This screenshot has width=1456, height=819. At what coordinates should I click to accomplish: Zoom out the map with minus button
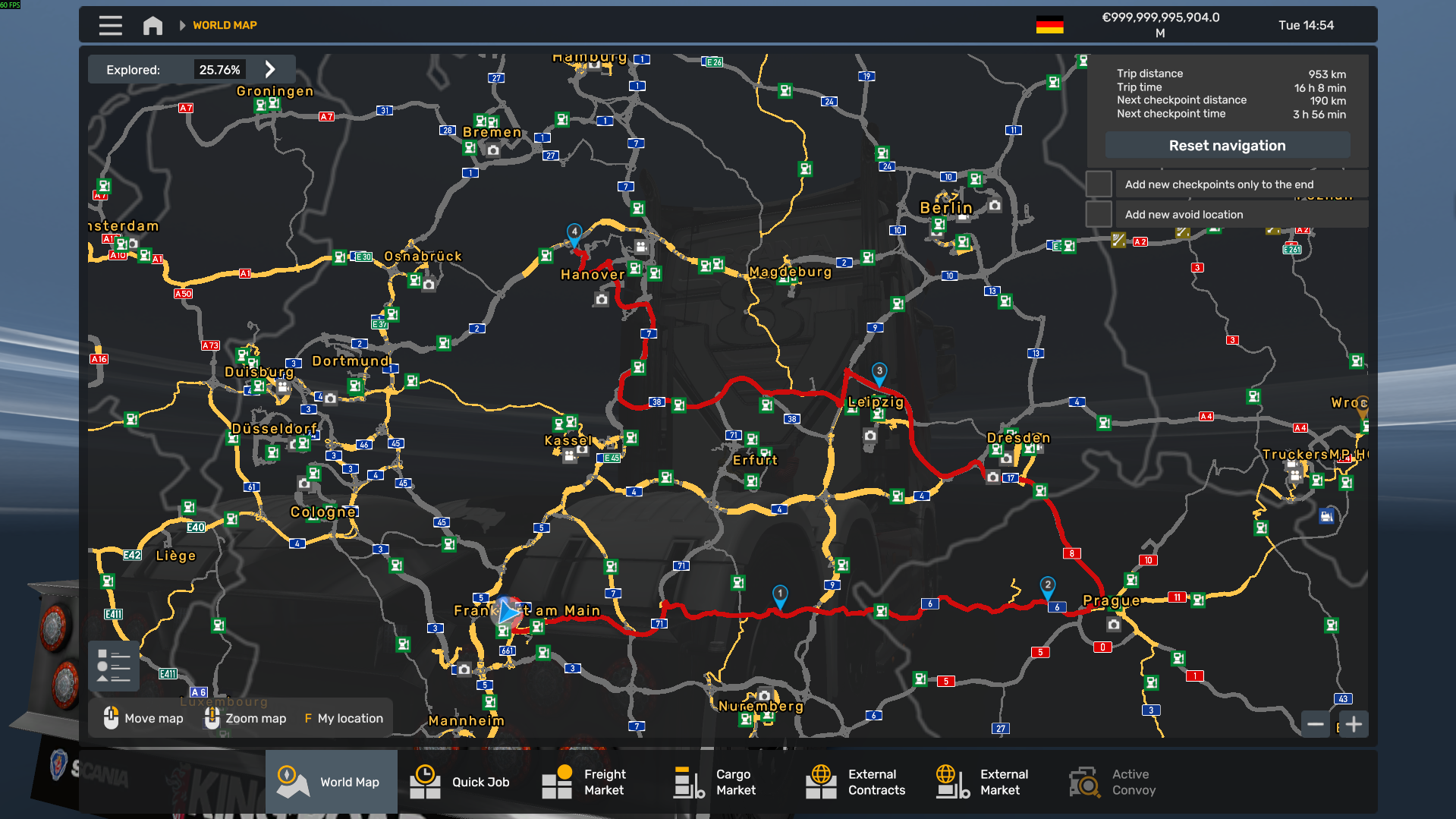1316,724
